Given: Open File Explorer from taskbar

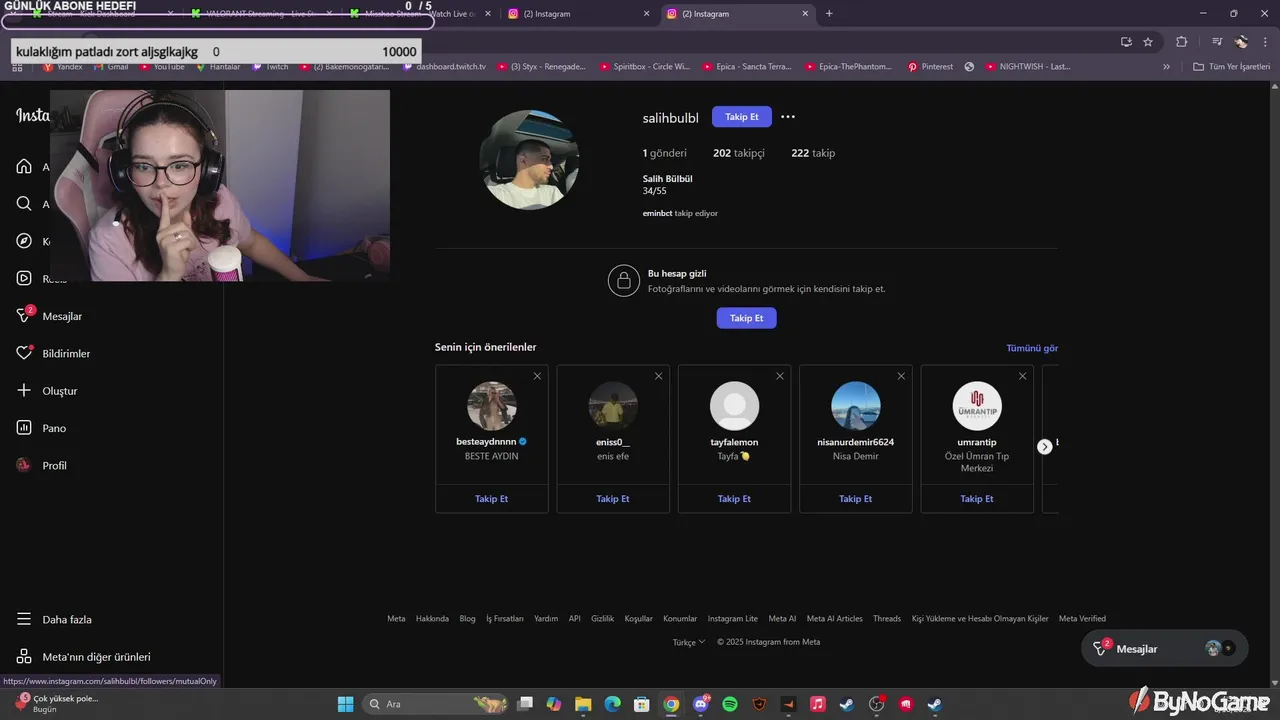Looking at the screenshot, I should (x=583, y=704).
